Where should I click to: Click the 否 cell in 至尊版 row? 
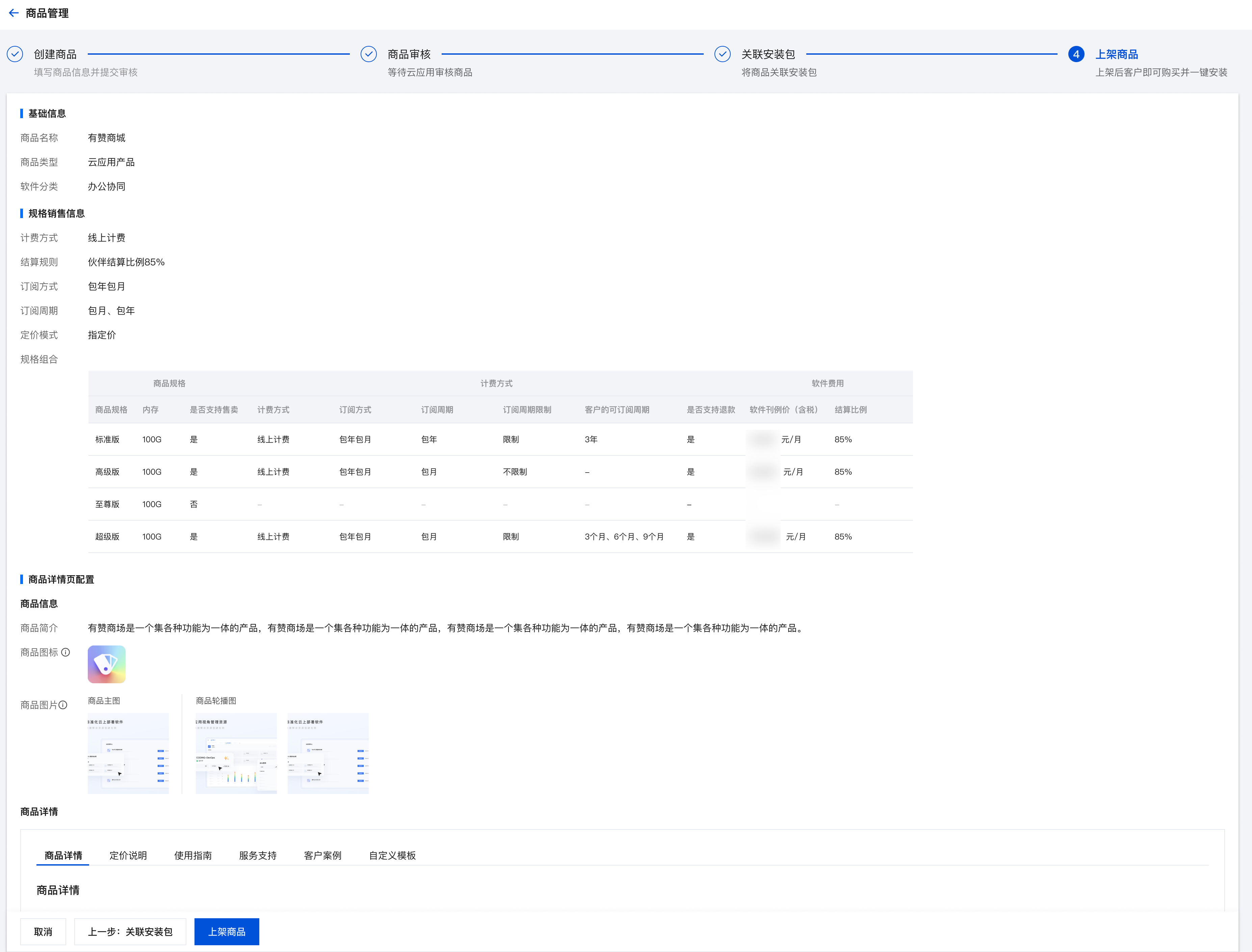(193, 504)
